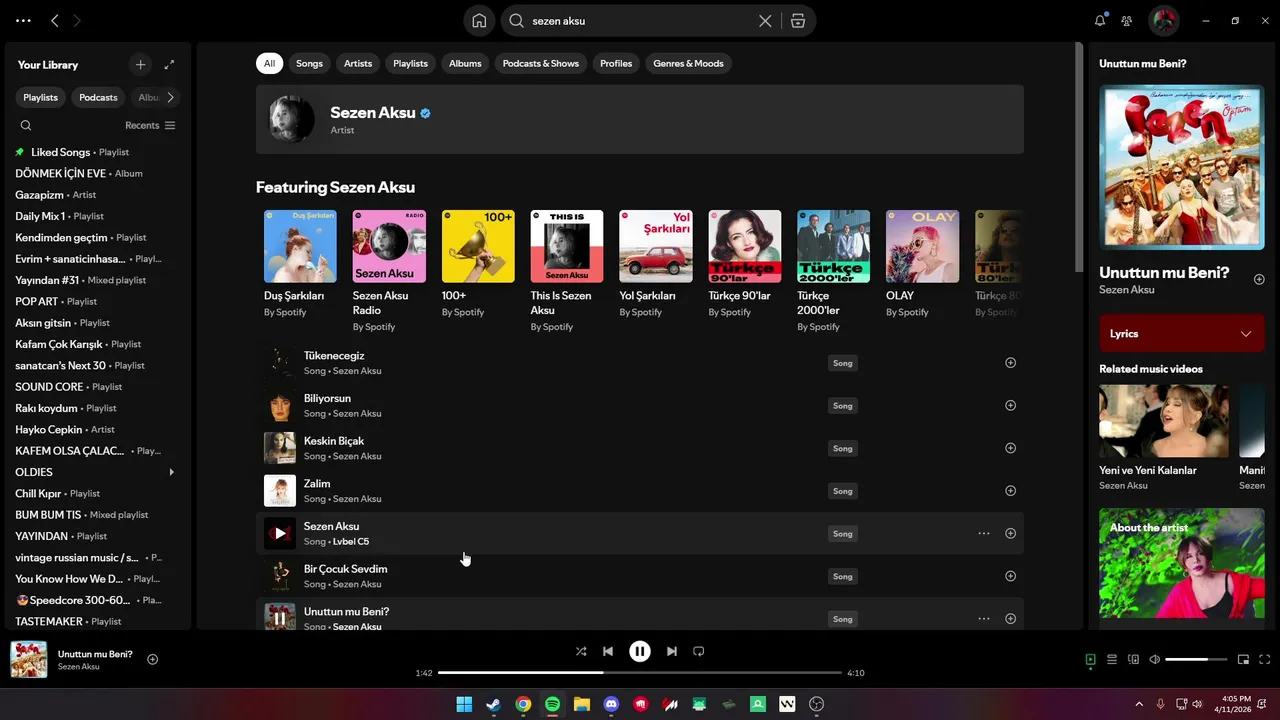Click the search box containing sezen aksu
This screenshot has width=1280, height=720.
point(640,20)
